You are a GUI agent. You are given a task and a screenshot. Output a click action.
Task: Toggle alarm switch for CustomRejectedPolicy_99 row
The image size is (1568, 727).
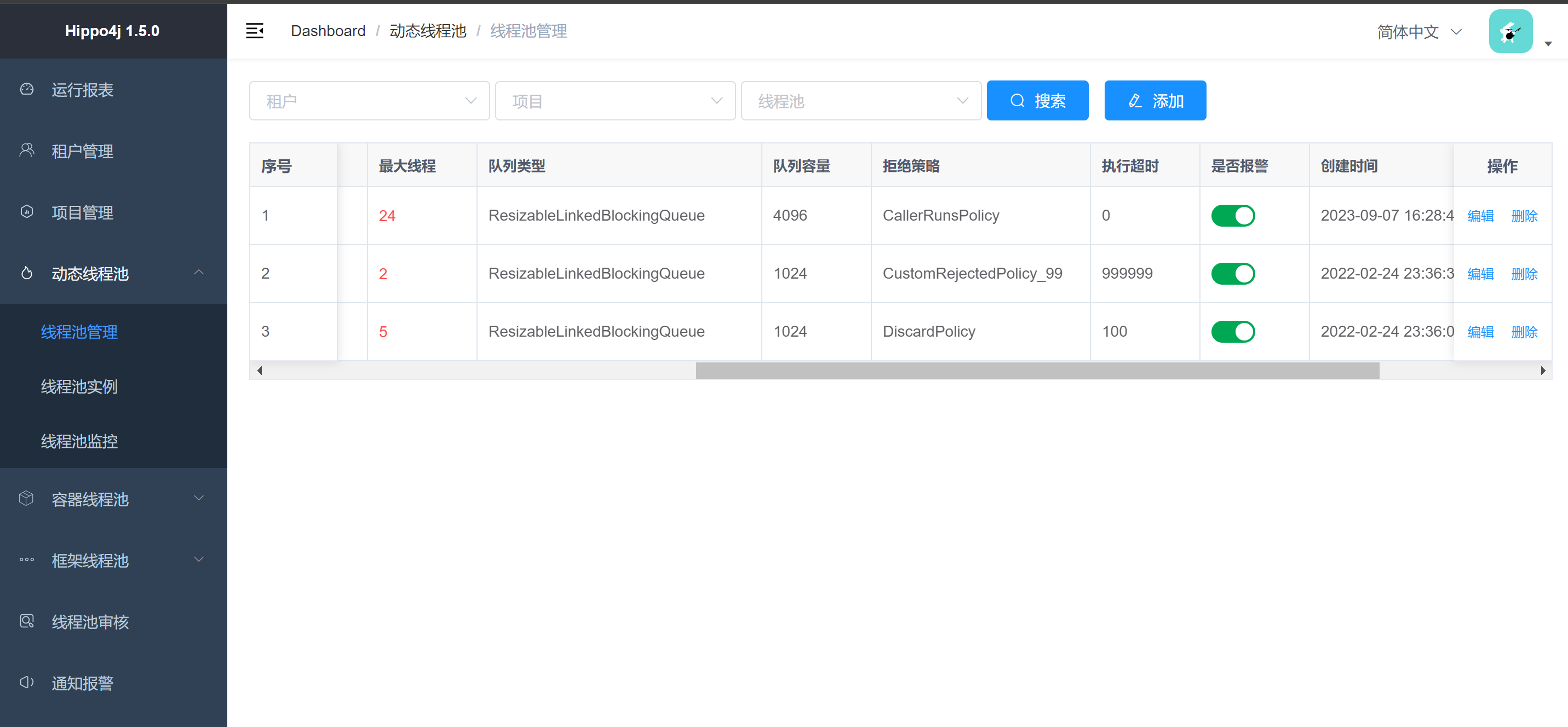click(x=1233, y=274)
